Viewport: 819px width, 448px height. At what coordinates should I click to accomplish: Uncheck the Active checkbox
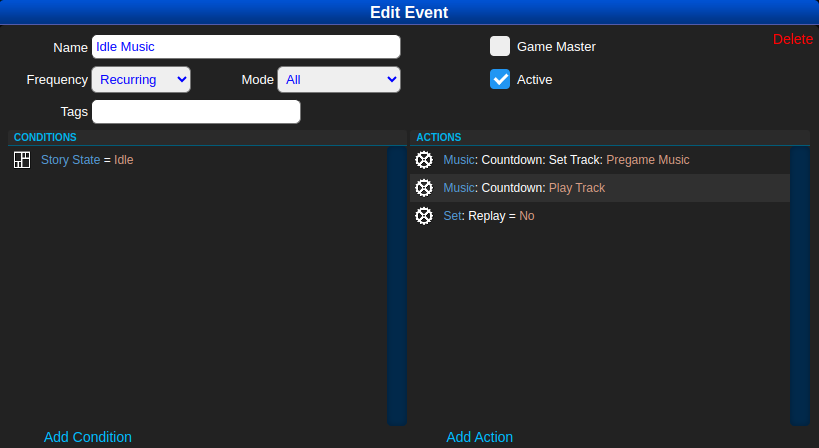(x=500, y=79)
